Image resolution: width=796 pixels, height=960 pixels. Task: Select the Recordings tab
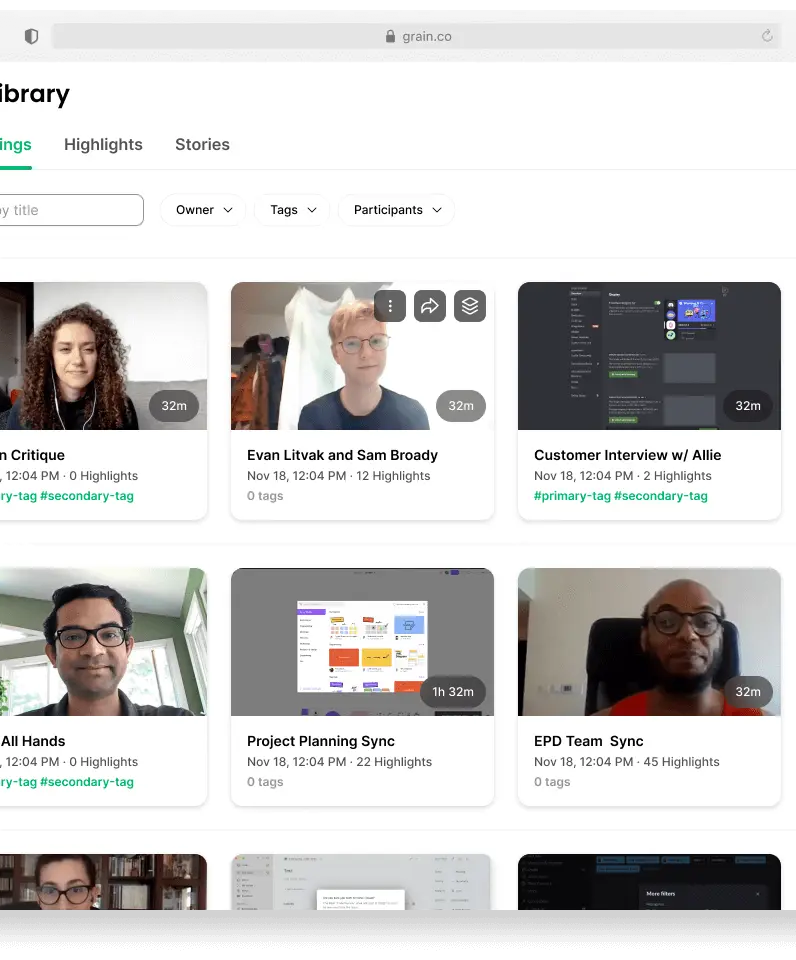(15, 144)
